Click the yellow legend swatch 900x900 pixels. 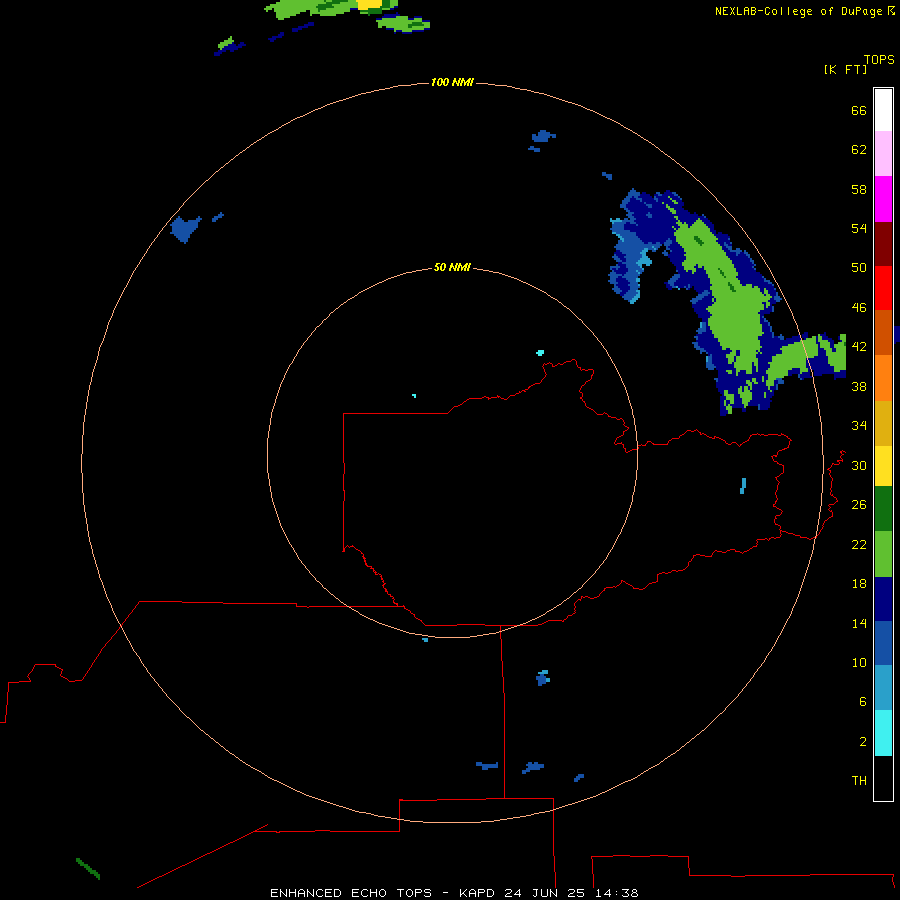883,466
